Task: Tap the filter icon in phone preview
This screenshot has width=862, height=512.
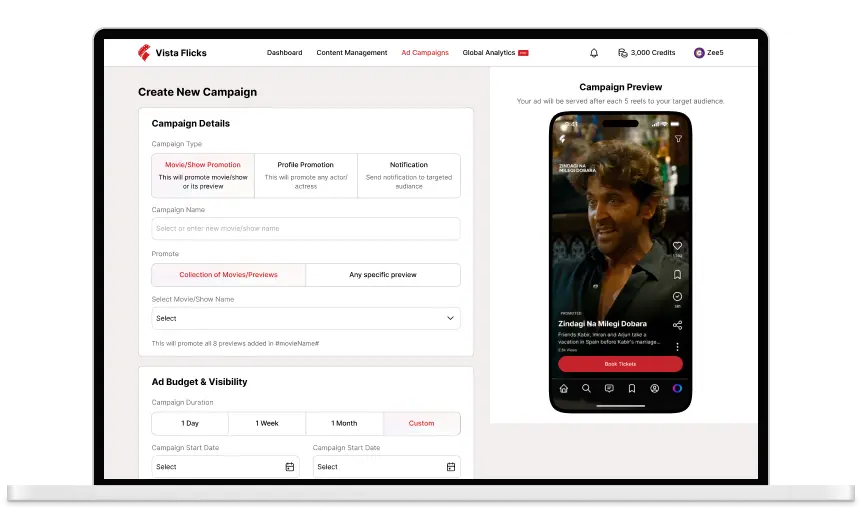Action: click(678, 139)
